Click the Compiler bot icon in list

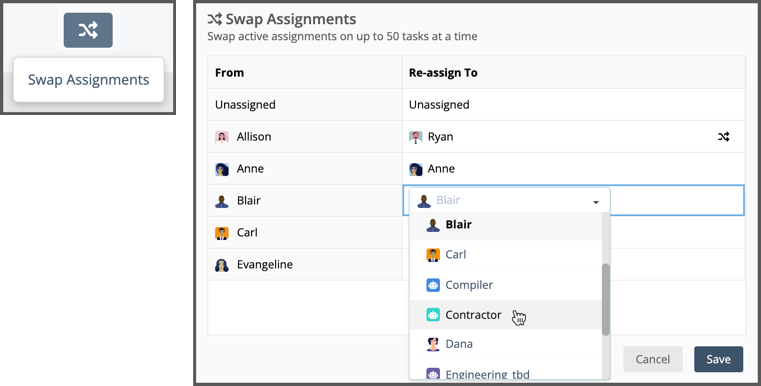(433, 285)
